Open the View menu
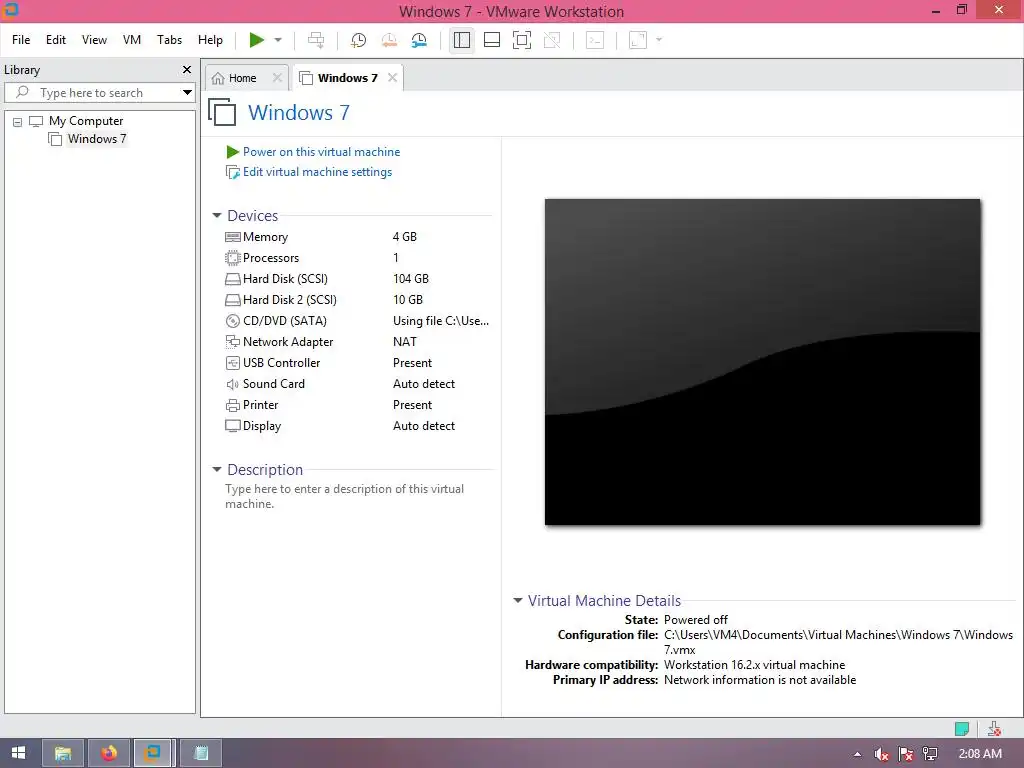This screenshot has height=768, width=1024. tap(94, 40)
